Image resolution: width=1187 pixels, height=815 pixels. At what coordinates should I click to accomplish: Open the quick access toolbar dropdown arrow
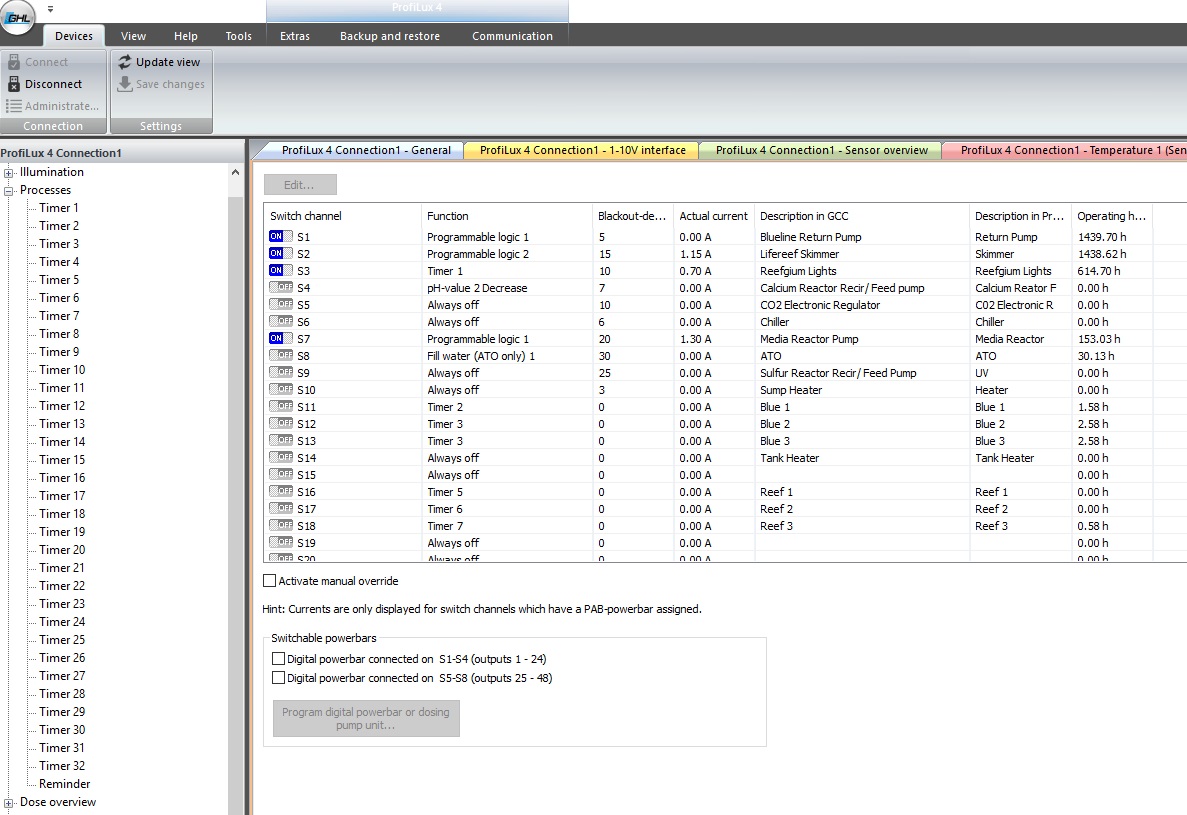tap(50, 9)
